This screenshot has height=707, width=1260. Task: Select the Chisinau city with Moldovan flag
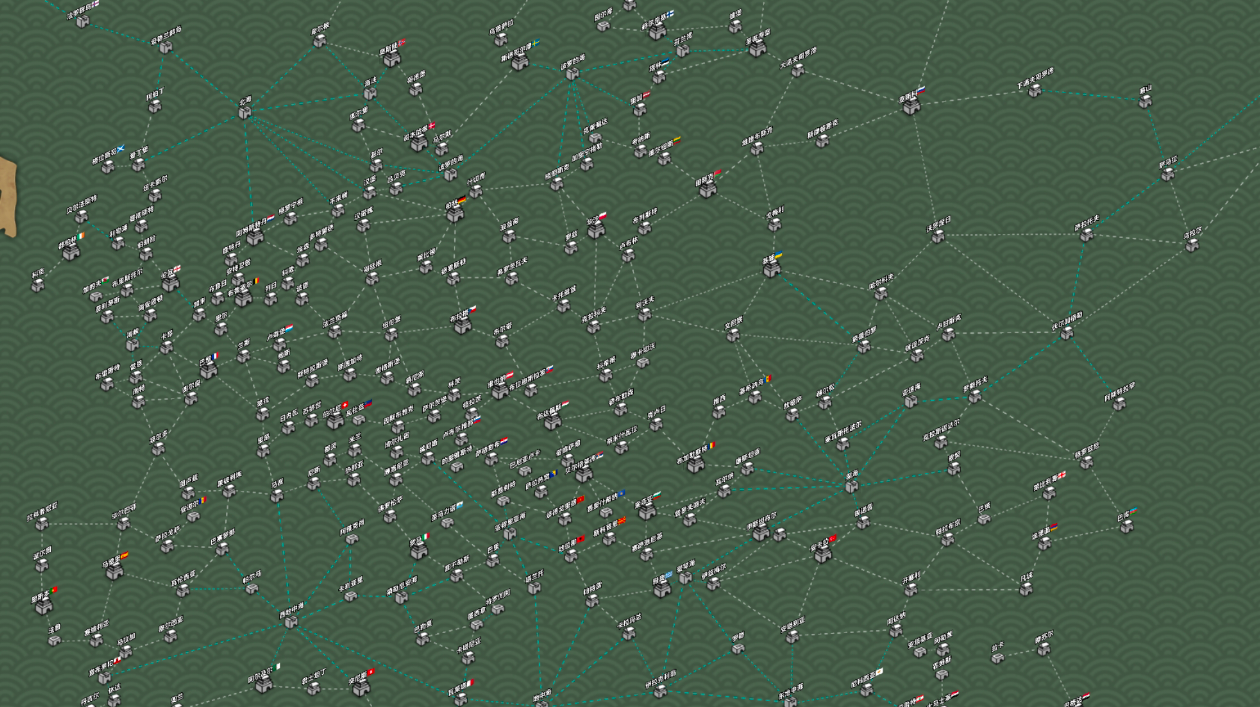pos(755,396)
